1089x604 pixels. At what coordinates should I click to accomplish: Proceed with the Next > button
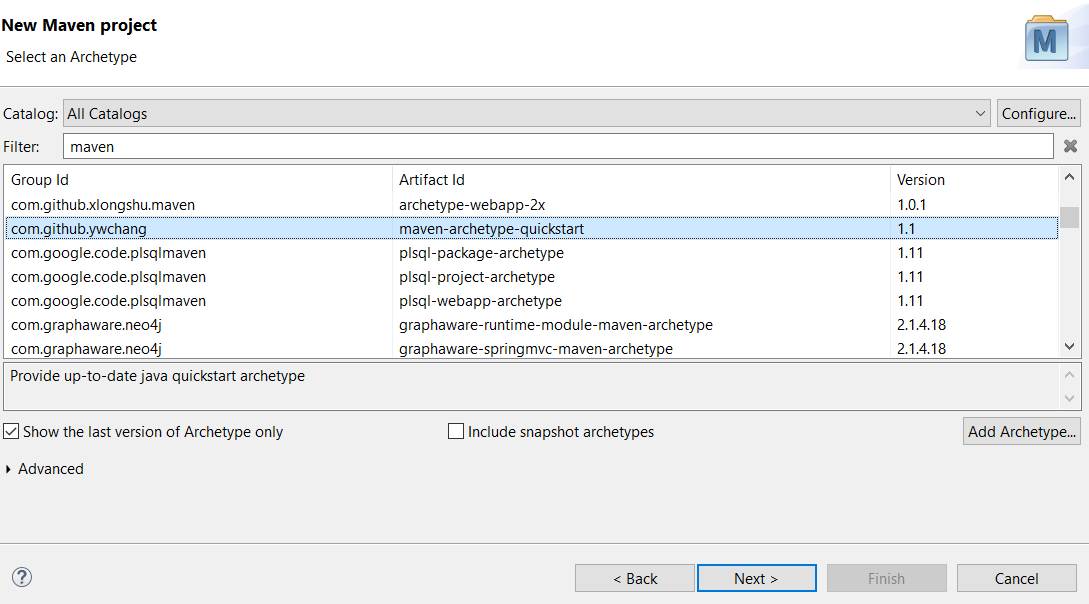click(x=756, y=578)
